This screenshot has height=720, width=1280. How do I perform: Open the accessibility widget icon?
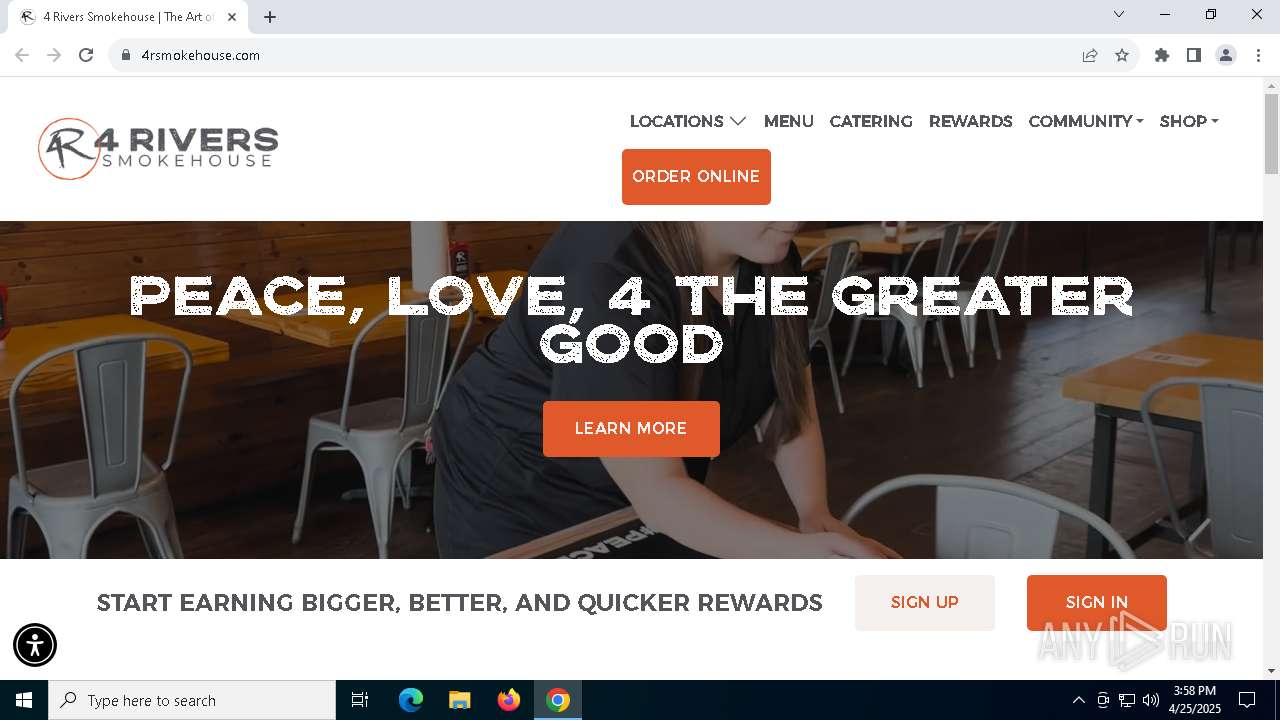point(35,645)
